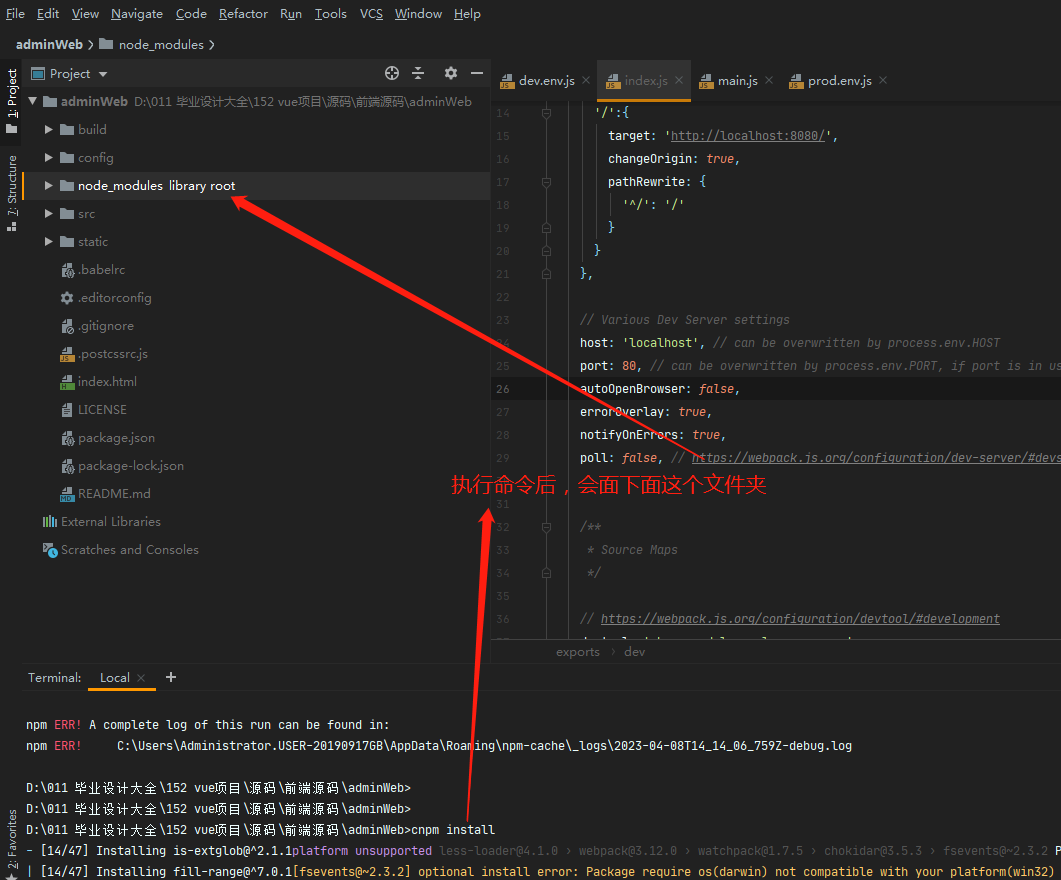Image resolution: width=1061 pixels, height=880 pixels.
Task: Expand the node_modules folder arrow
Action: 48,185
